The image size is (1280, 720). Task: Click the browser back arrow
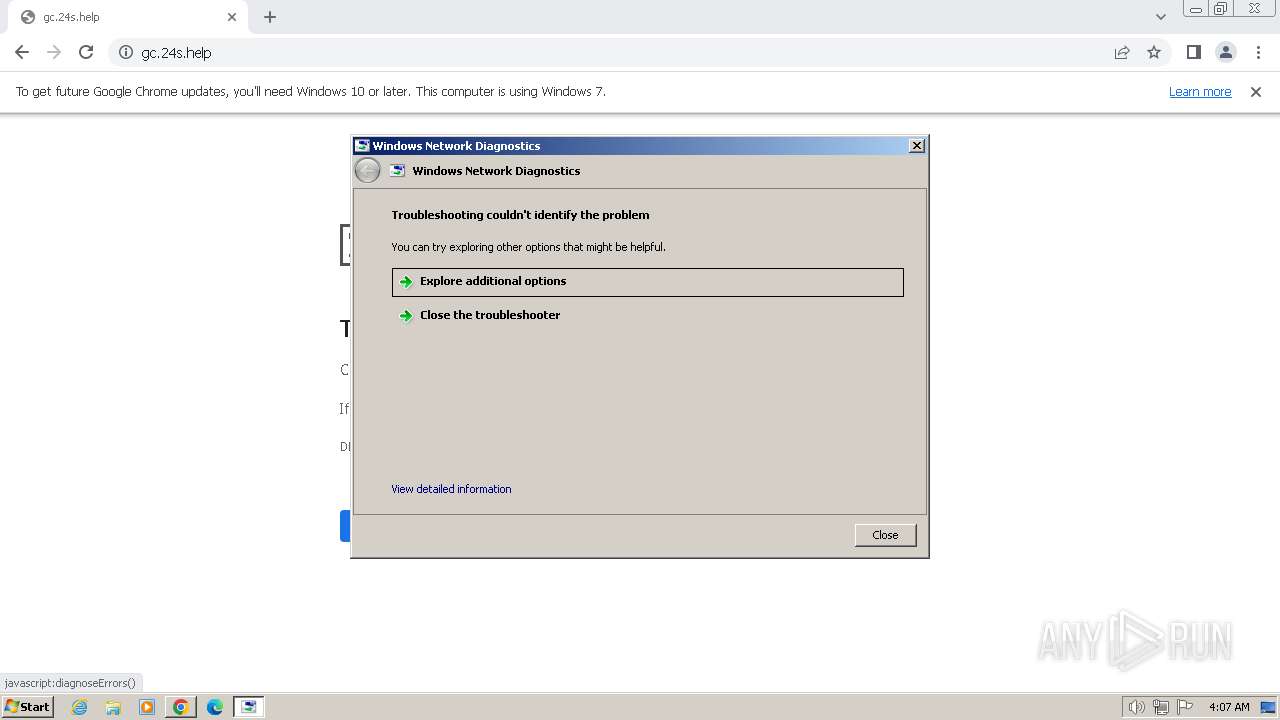22,52
